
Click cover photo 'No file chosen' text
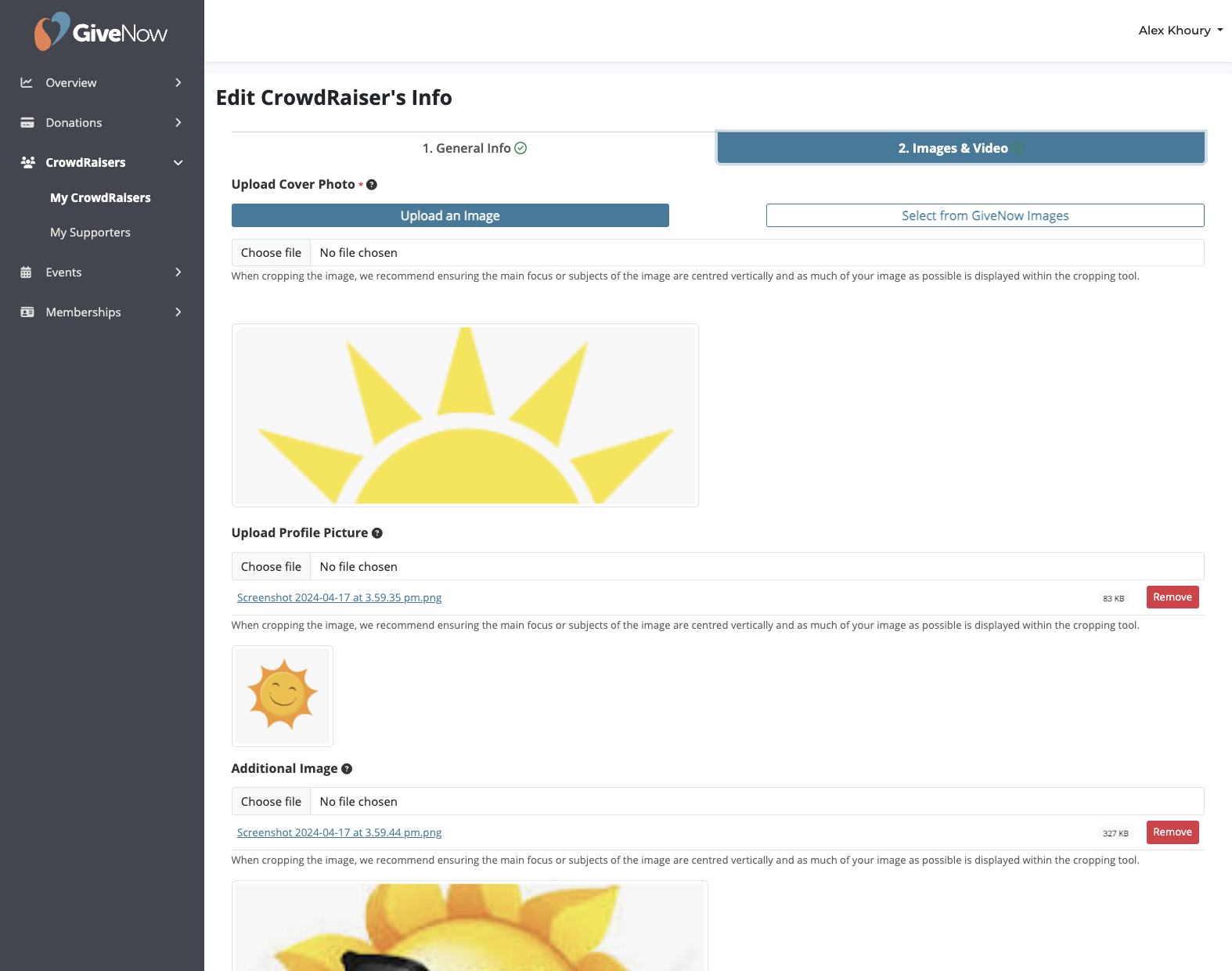coord(358,253)
